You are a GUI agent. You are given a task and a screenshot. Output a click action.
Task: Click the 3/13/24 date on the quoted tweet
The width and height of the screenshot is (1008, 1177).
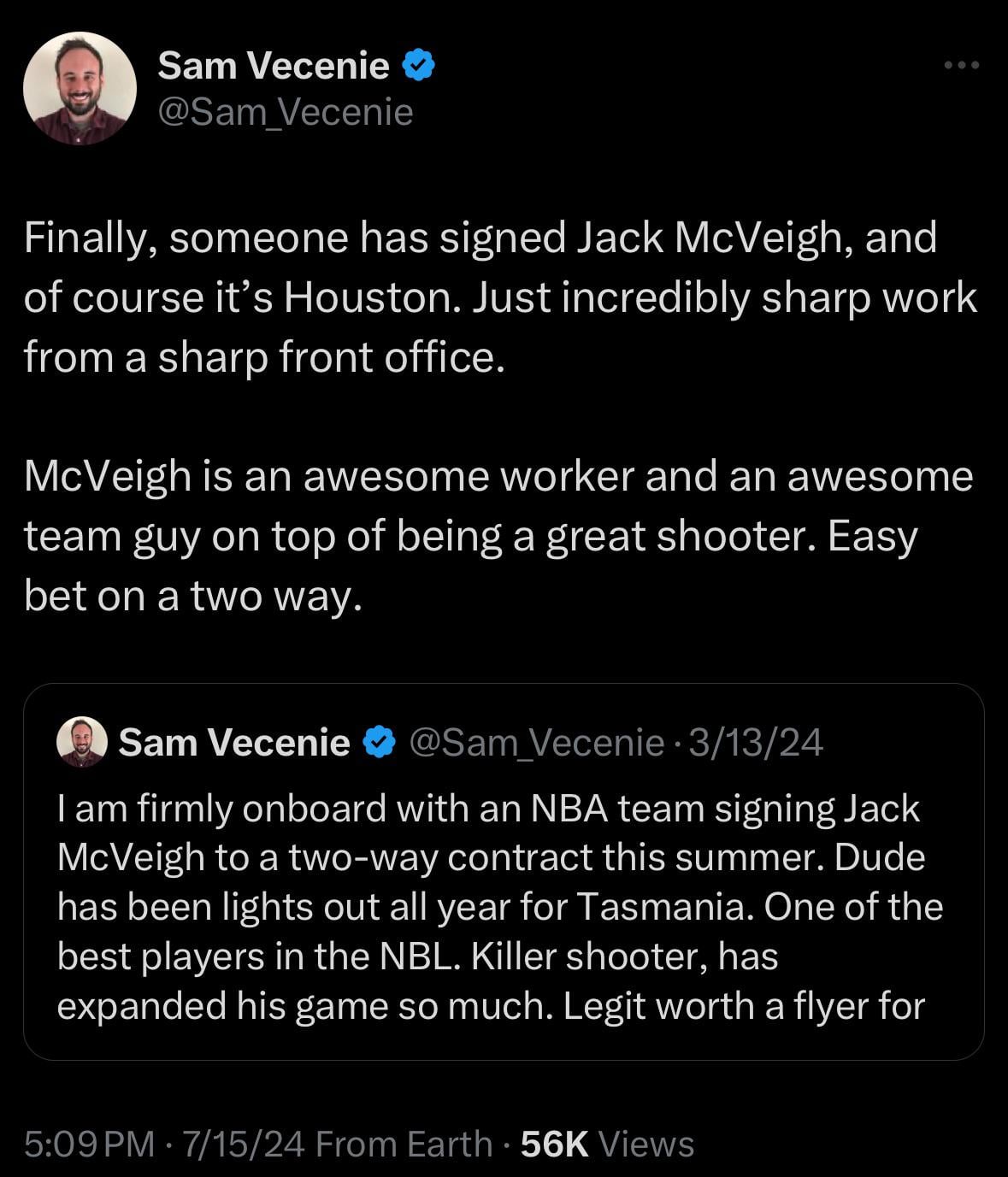[756, 742]
